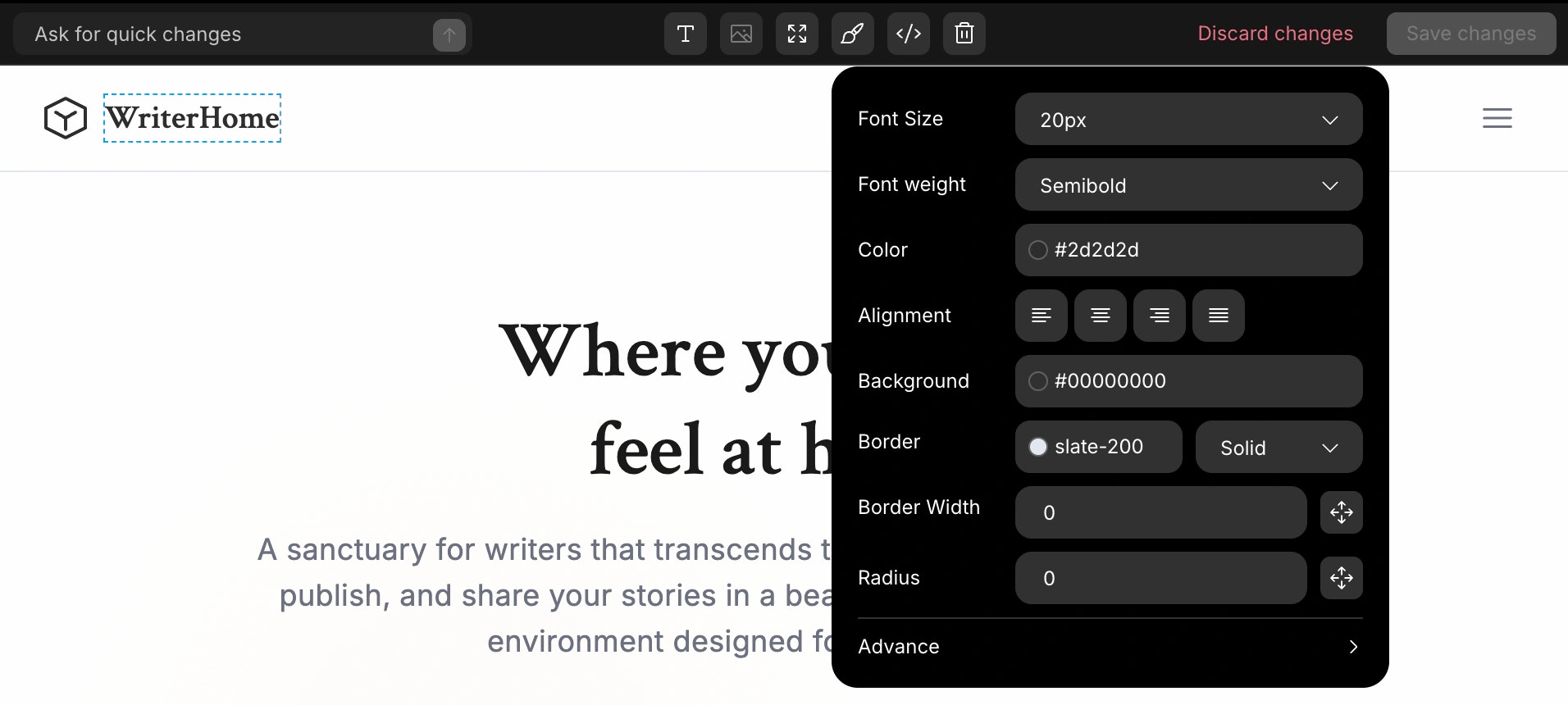Click the #2d2d2d color value field

click(x=1189, y=250)
